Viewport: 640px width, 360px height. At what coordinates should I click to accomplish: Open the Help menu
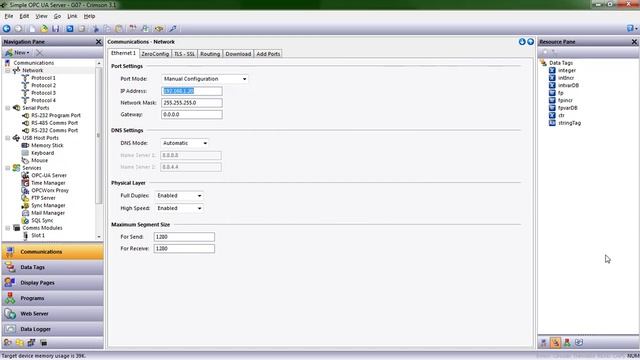89,16
